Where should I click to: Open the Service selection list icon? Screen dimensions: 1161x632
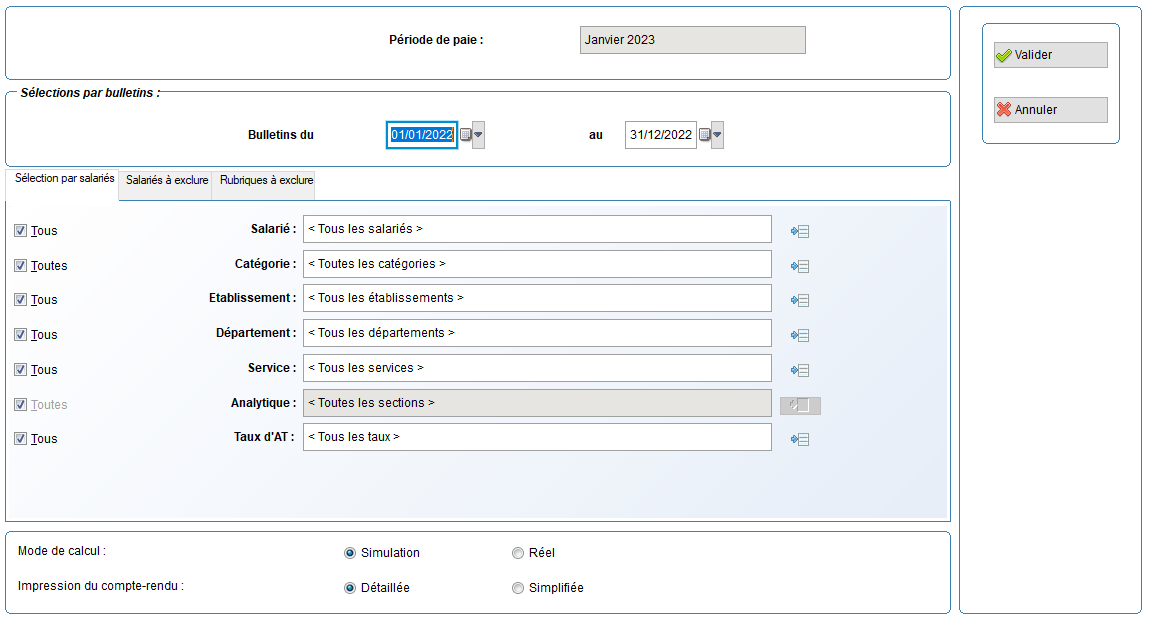point(800,370)
